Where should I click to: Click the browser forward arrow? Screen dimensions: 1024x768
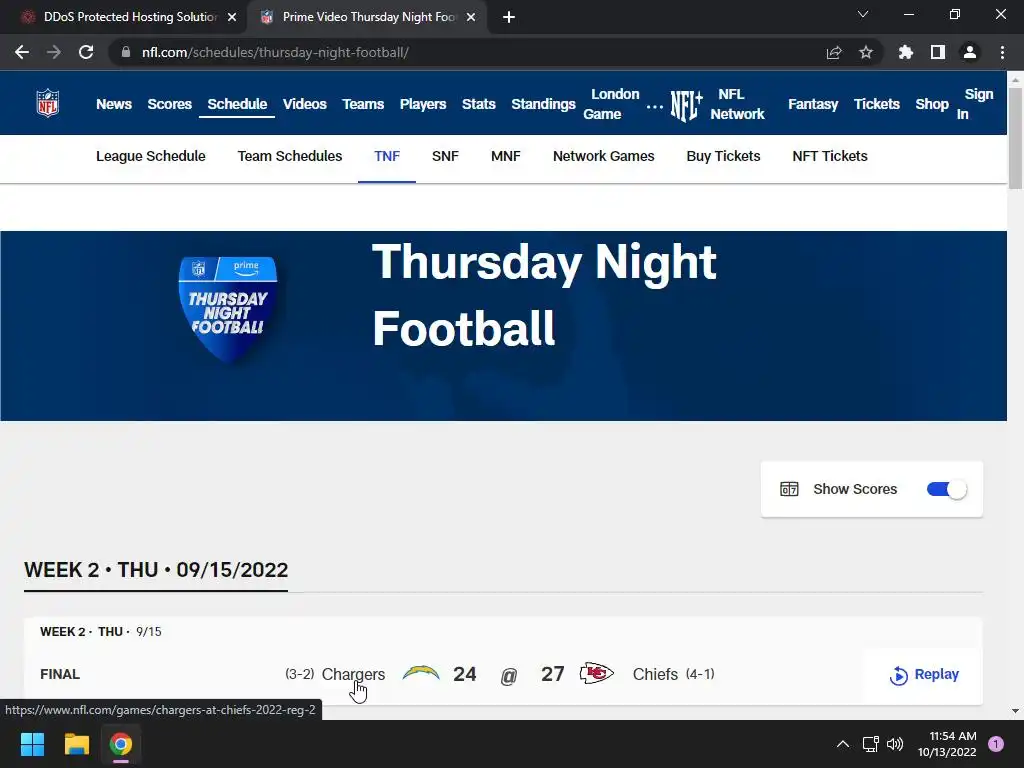click(54, 52)
